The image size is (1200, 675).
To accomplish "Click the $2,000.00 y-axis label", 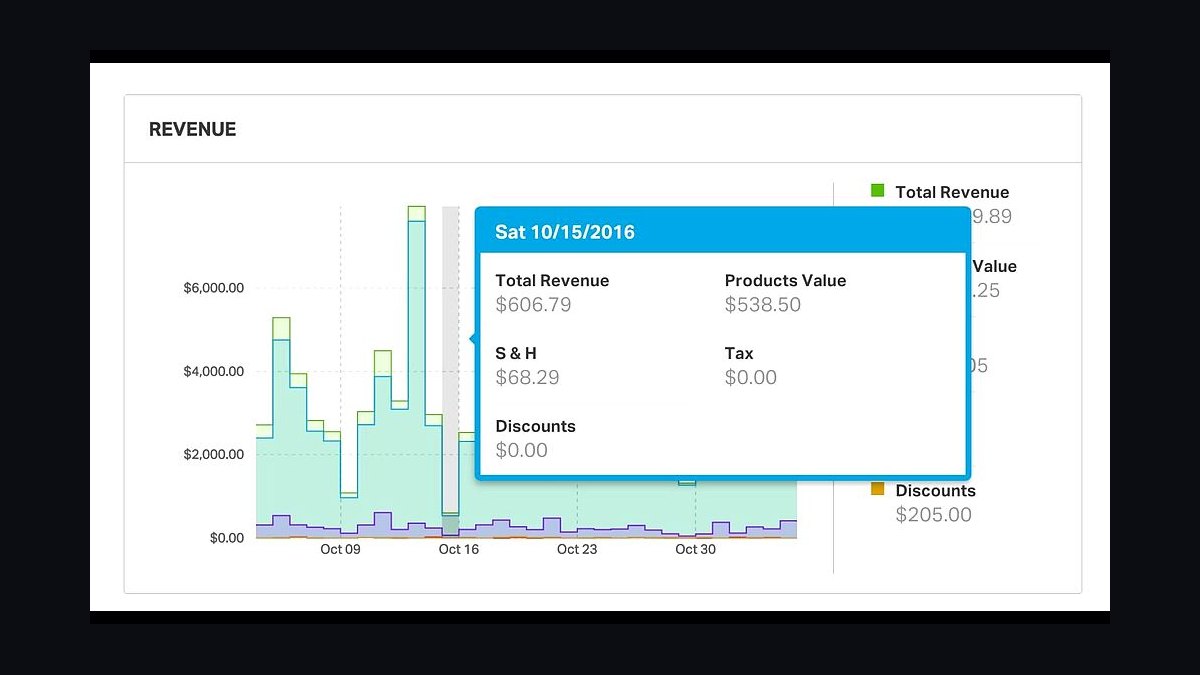I will point(214,454).
